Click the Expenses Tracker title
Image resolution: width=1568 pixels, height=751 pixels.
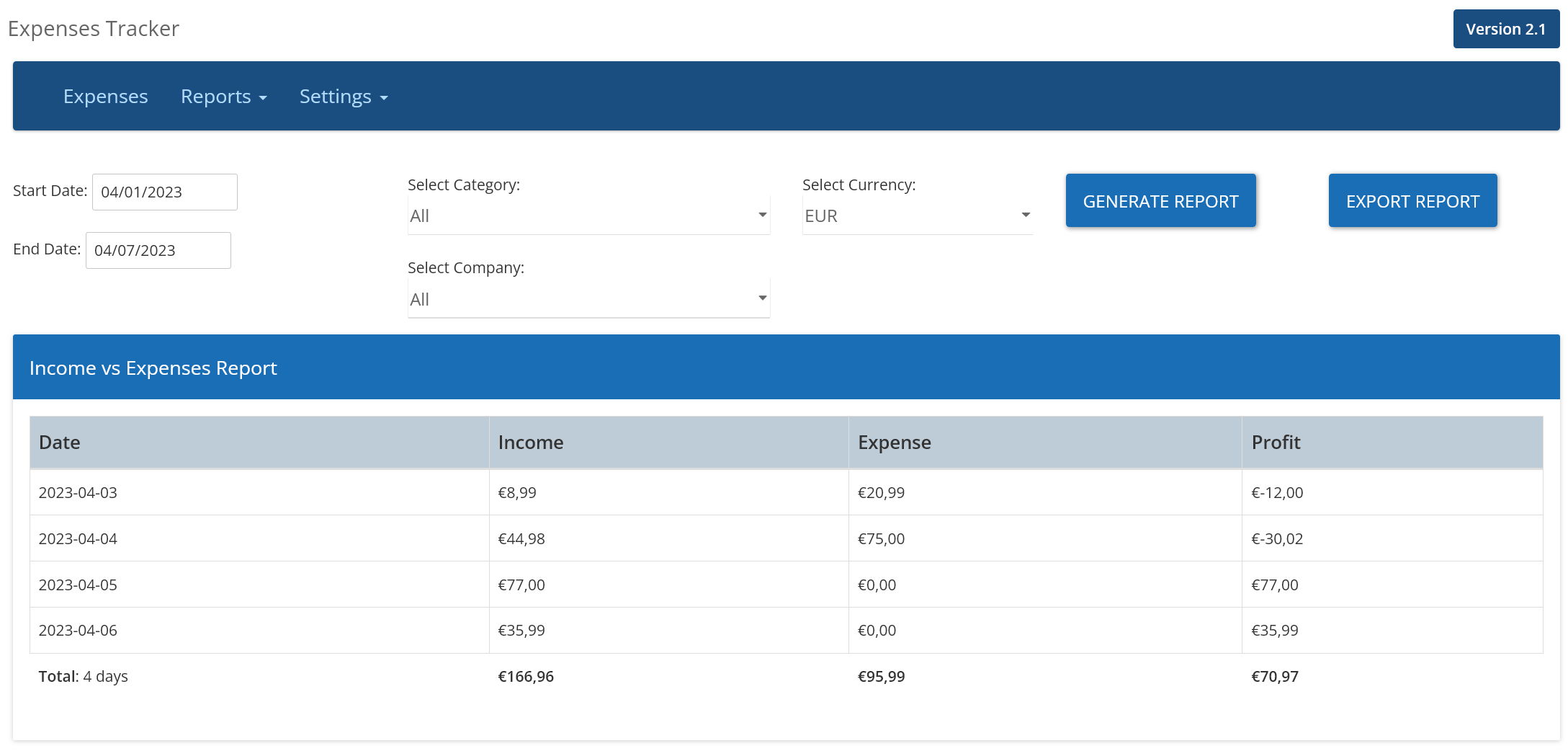coord(94,29)
